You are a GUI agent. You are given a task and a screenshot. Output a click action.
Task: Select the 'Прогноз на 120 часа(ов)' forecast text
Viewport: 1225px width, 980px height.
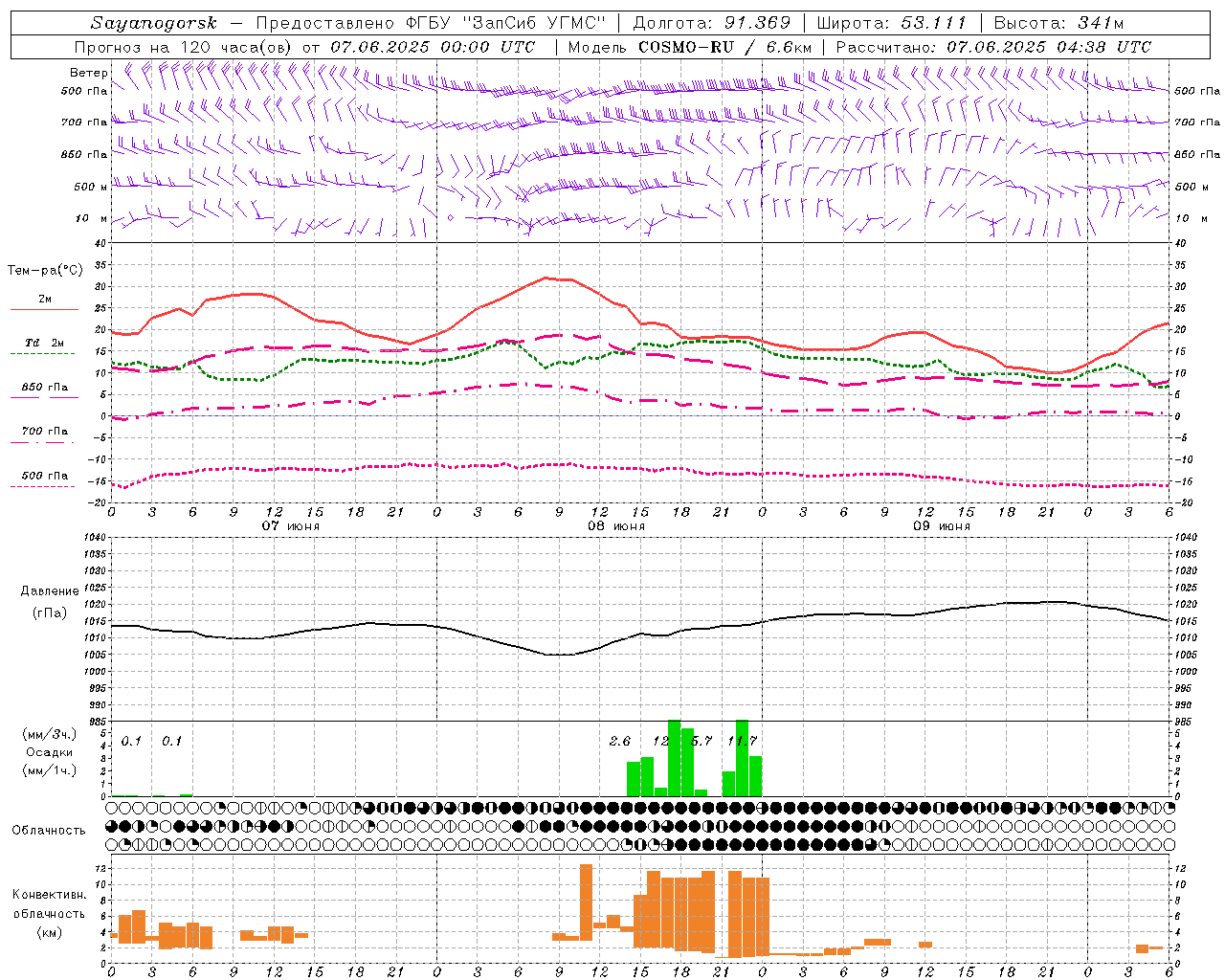tap(184, 47)
